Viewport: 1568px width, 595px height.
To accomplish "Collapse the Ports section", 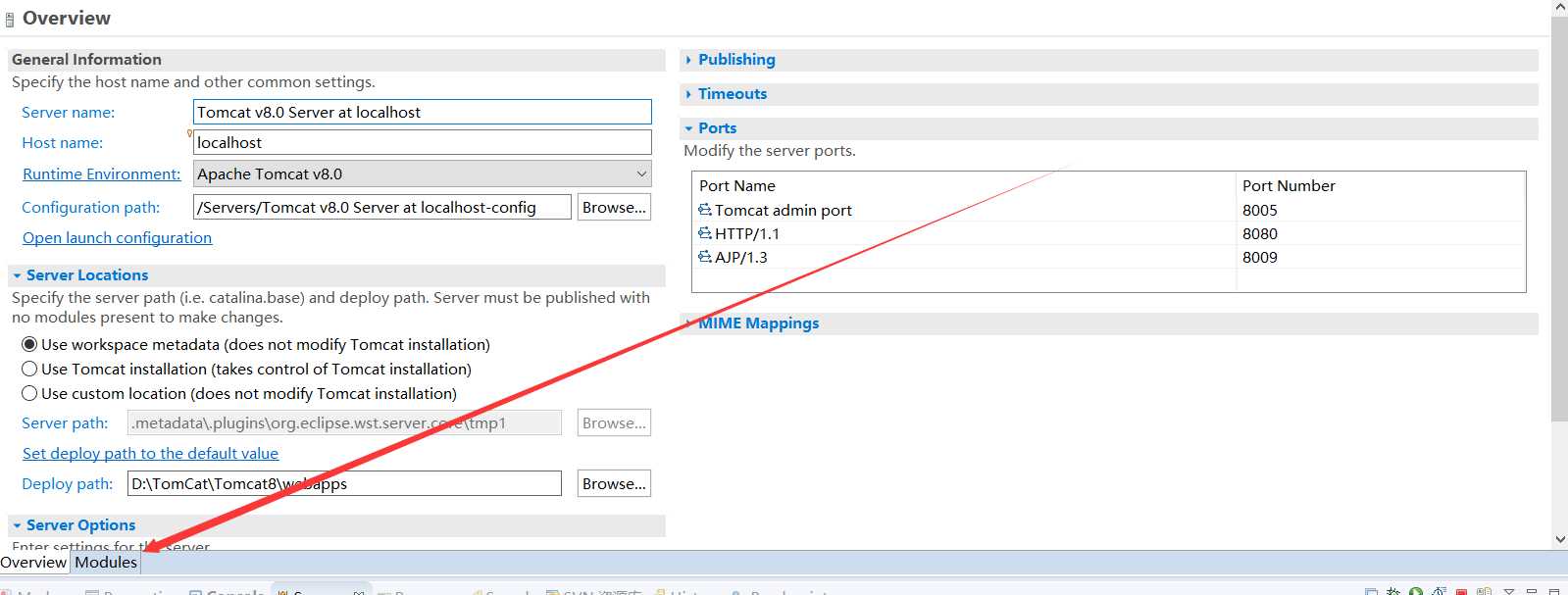I will (688, 128).
